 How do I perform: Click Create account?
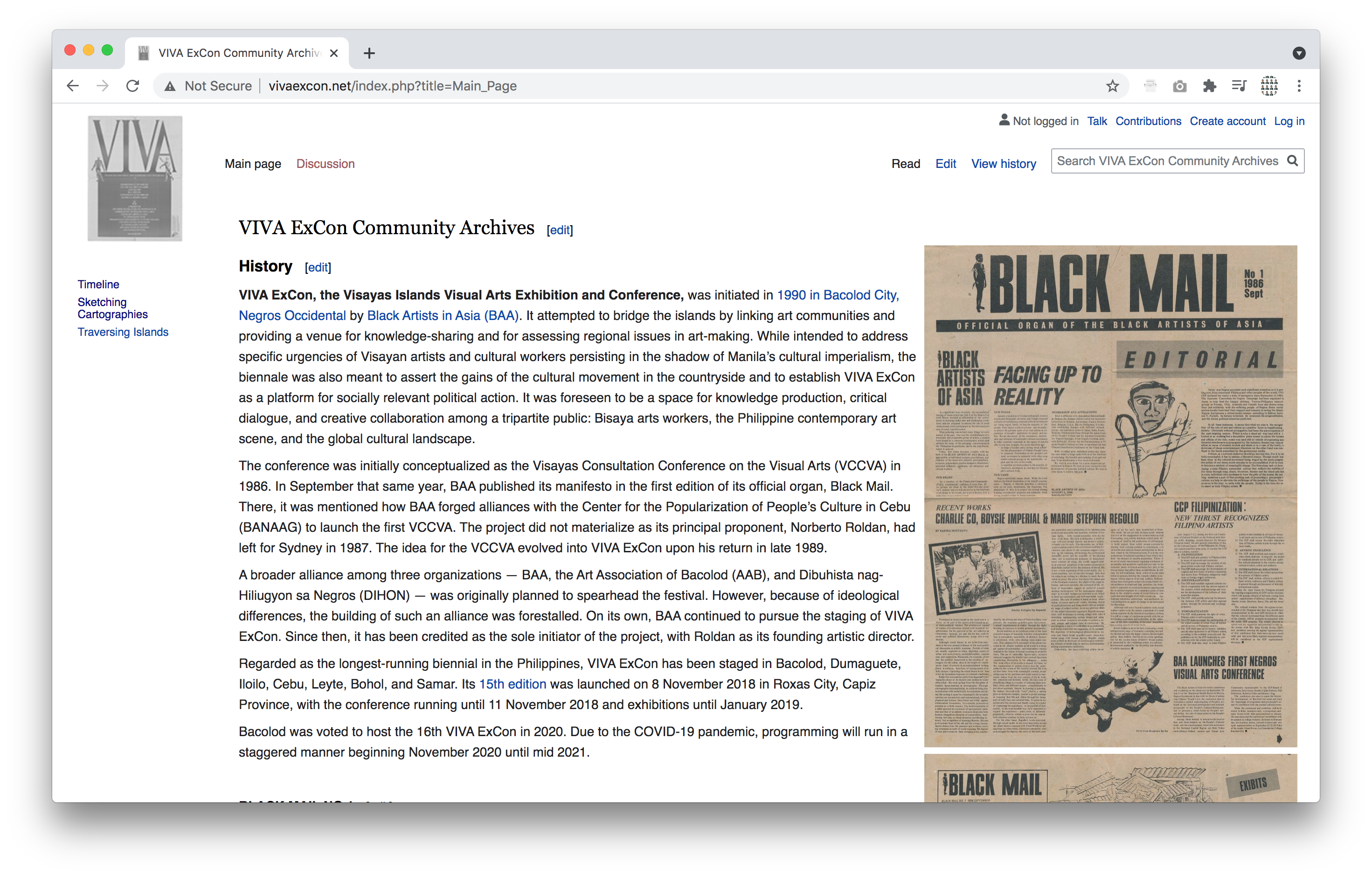click(x=1227, y=121)
